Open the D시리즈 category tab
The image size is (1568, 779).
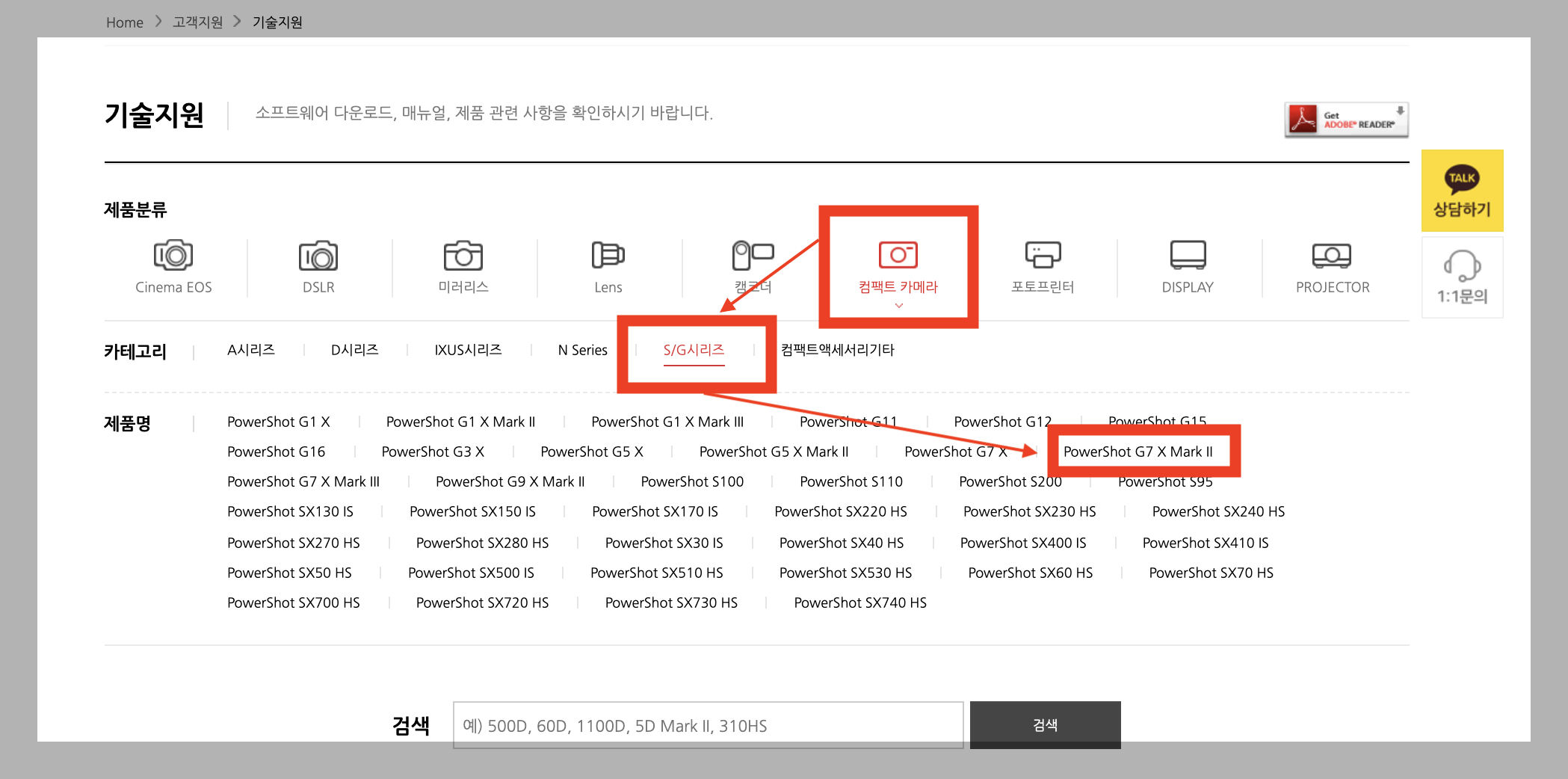point(355,350)
